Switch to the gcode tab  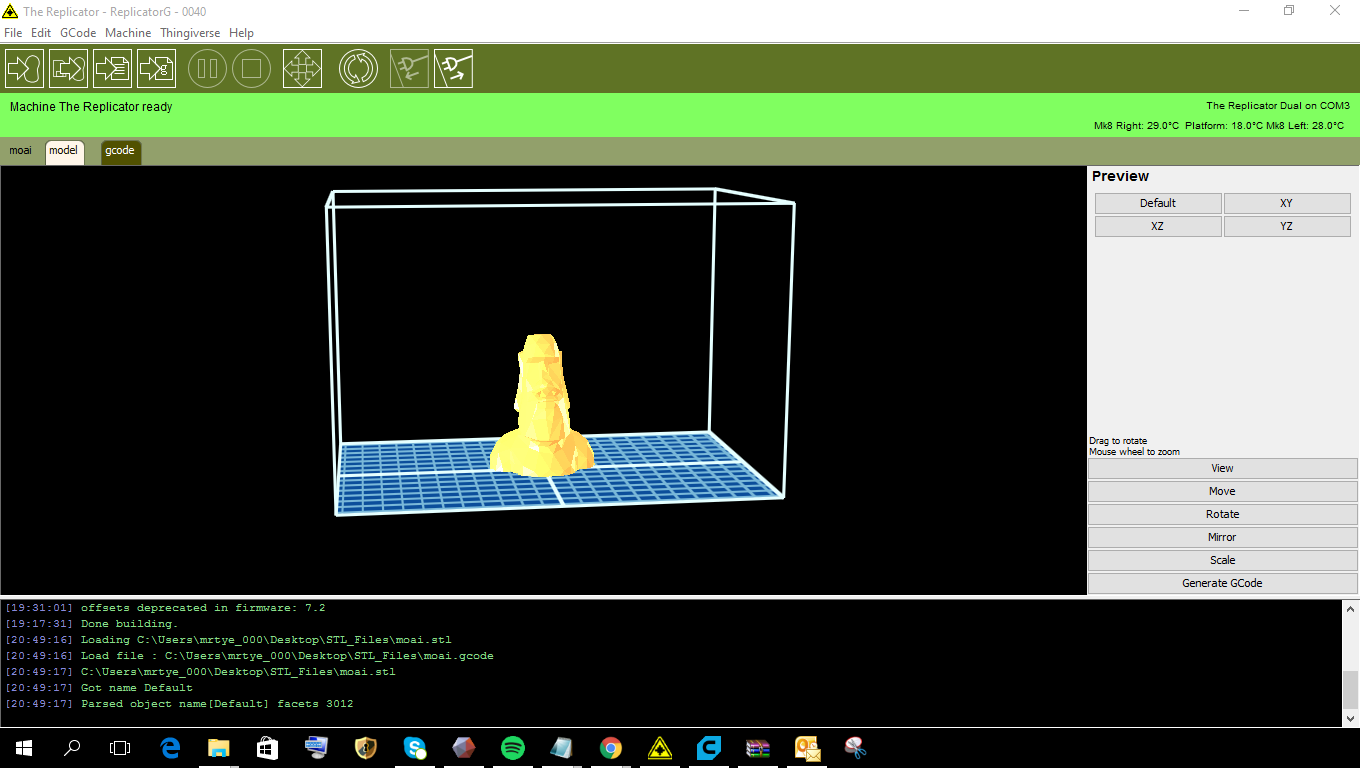click(x=120, y=151)
